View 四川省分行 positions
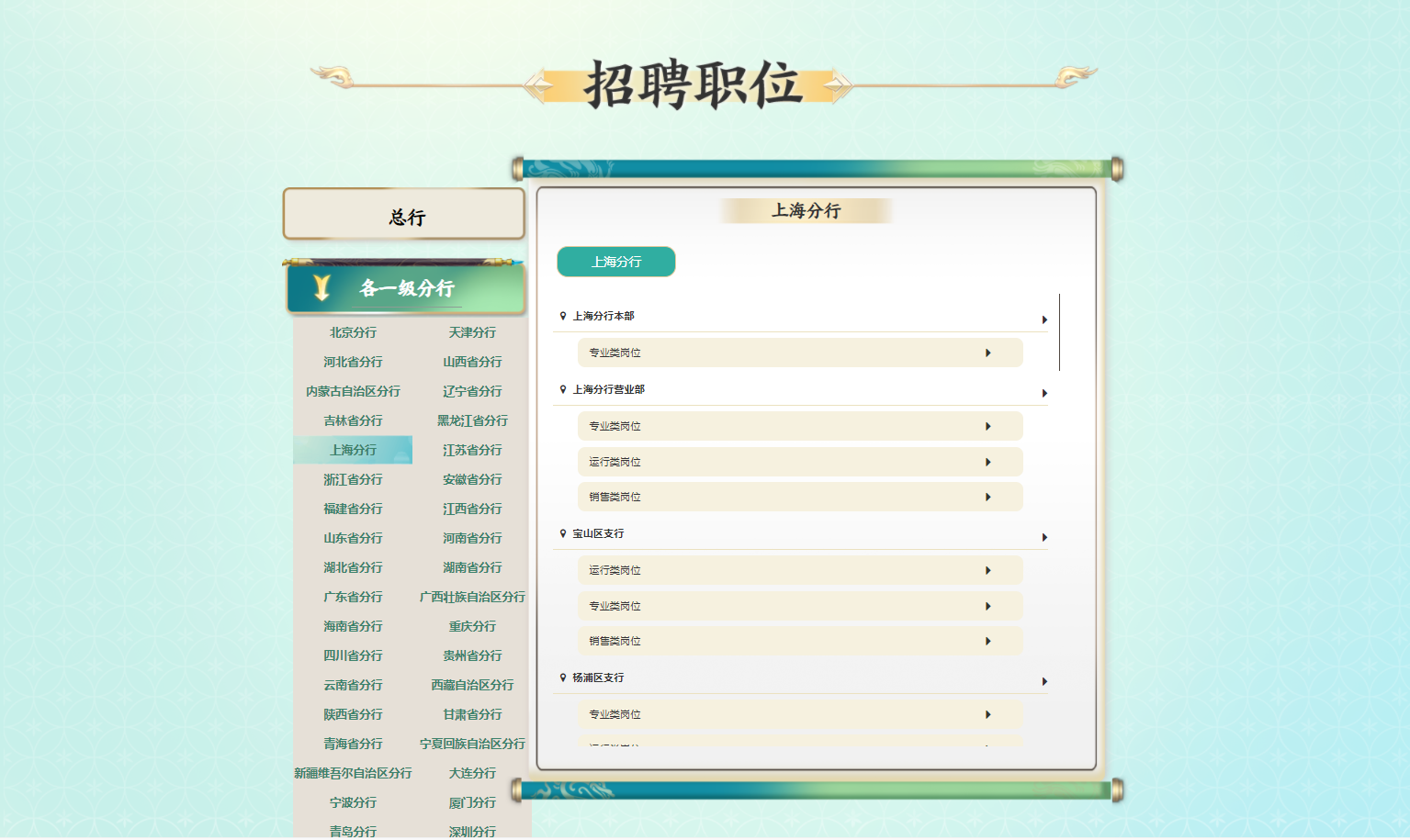This screenshot has height=840, width=1410. (x=353, y=655)
